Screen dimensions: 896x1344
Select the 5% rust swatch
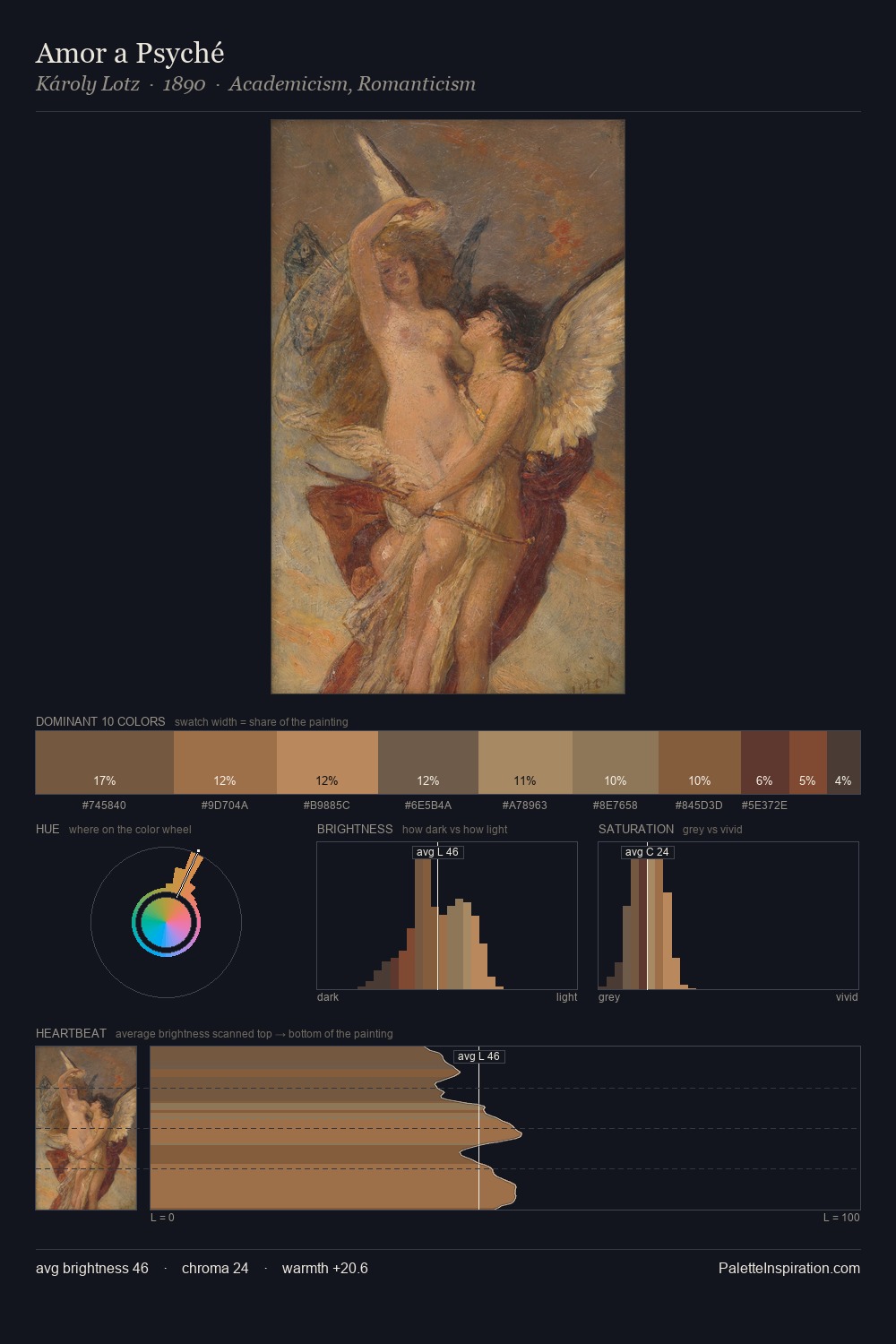coord(808,762)
